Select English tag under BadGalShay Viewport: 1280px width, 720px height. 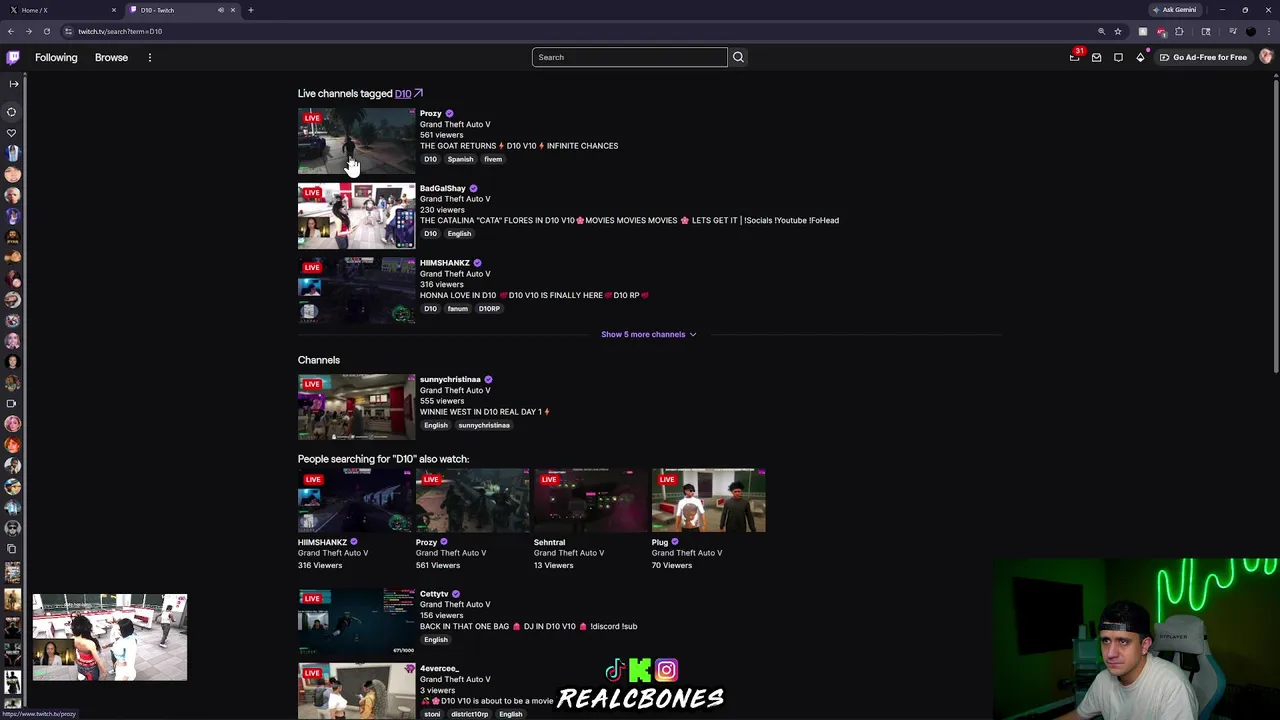click(459, 234)
